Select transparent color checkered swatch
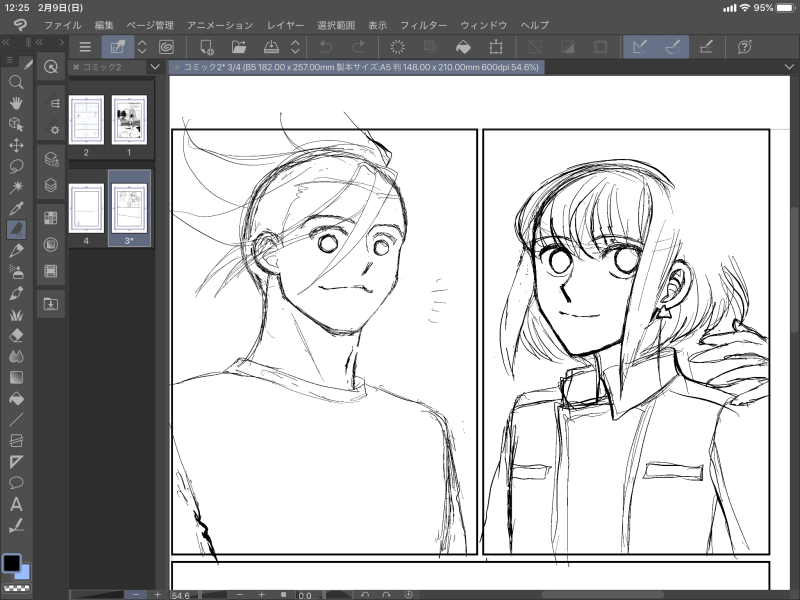The image size is (800, 600). click(16, 588)
